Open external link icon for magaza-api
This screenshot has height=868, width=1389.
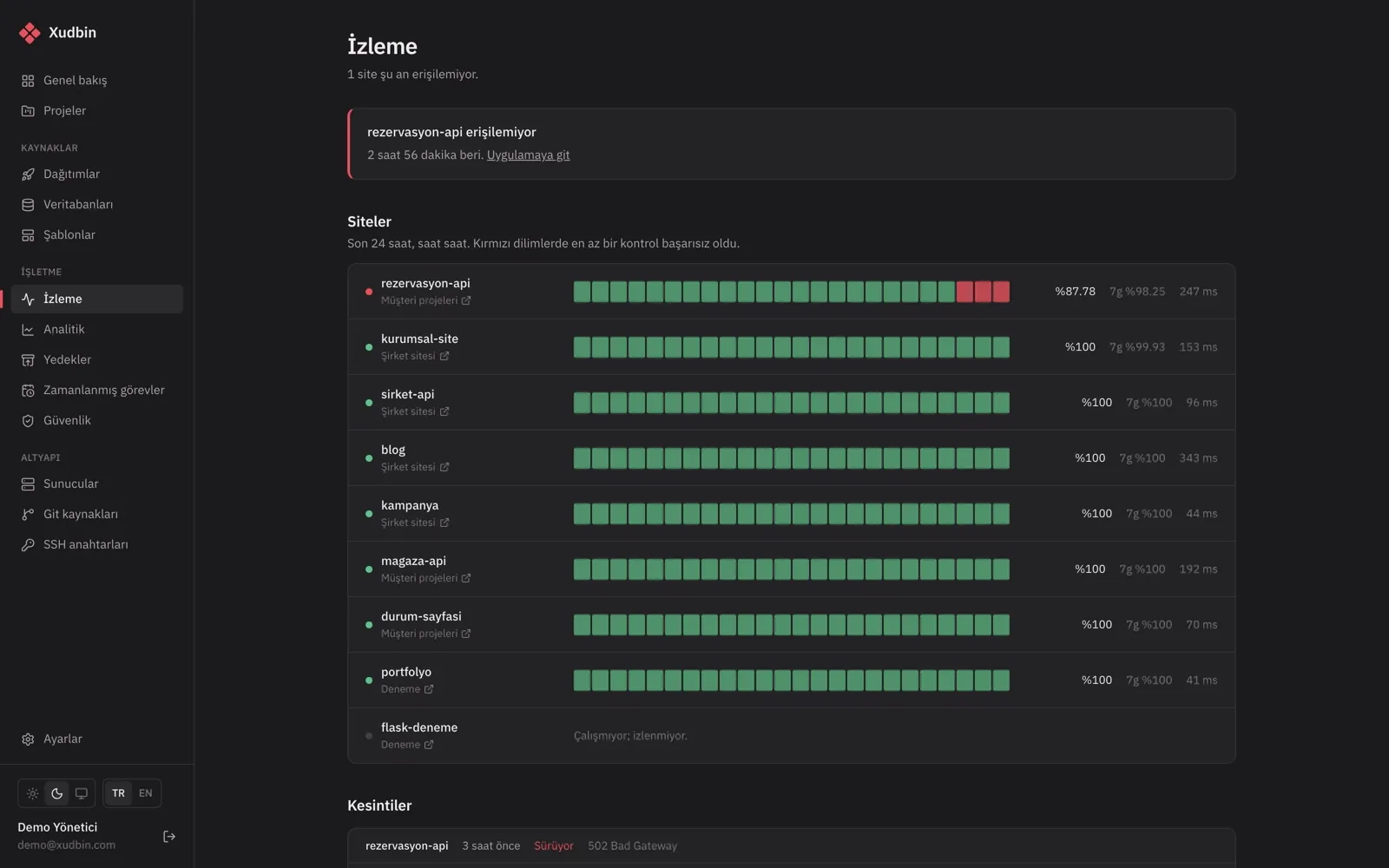466,578
